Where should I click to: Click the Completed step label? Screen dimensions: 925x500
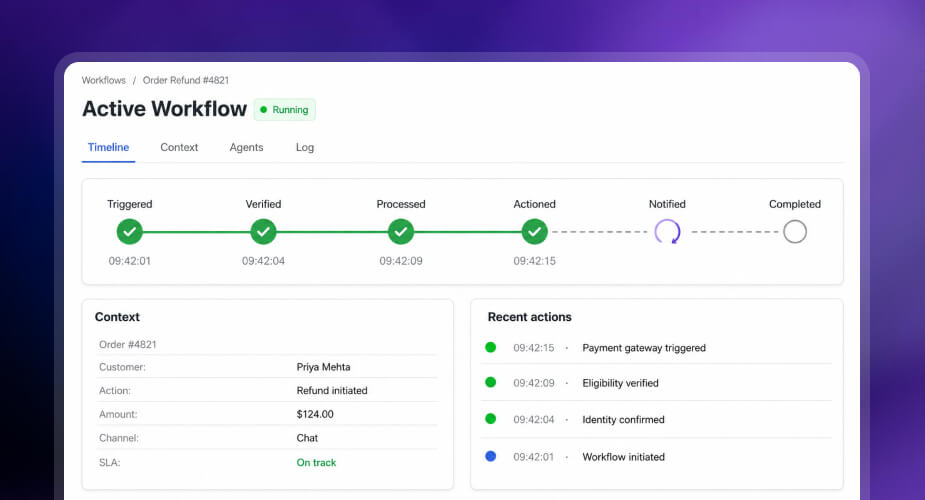coord(795,204)
